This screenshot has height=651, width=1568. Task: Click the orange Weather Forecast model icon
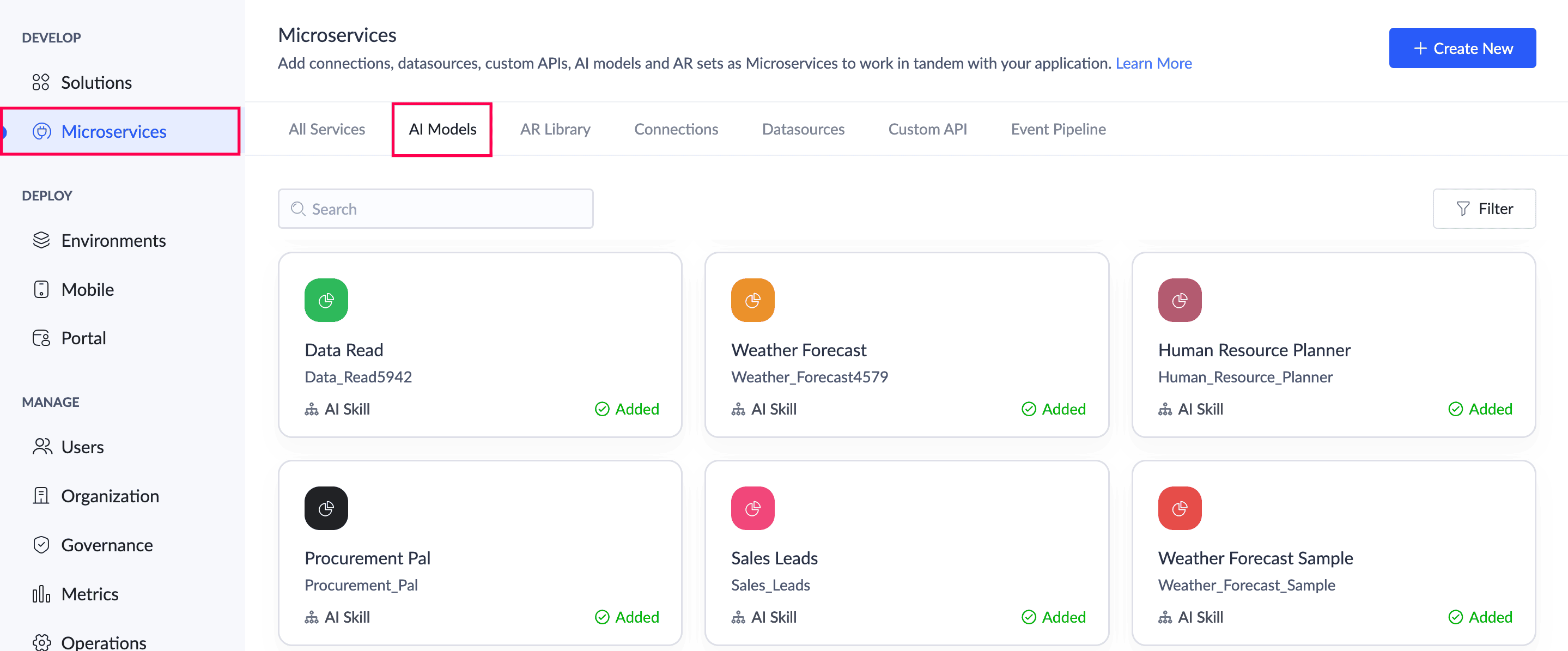pos(753,300)
